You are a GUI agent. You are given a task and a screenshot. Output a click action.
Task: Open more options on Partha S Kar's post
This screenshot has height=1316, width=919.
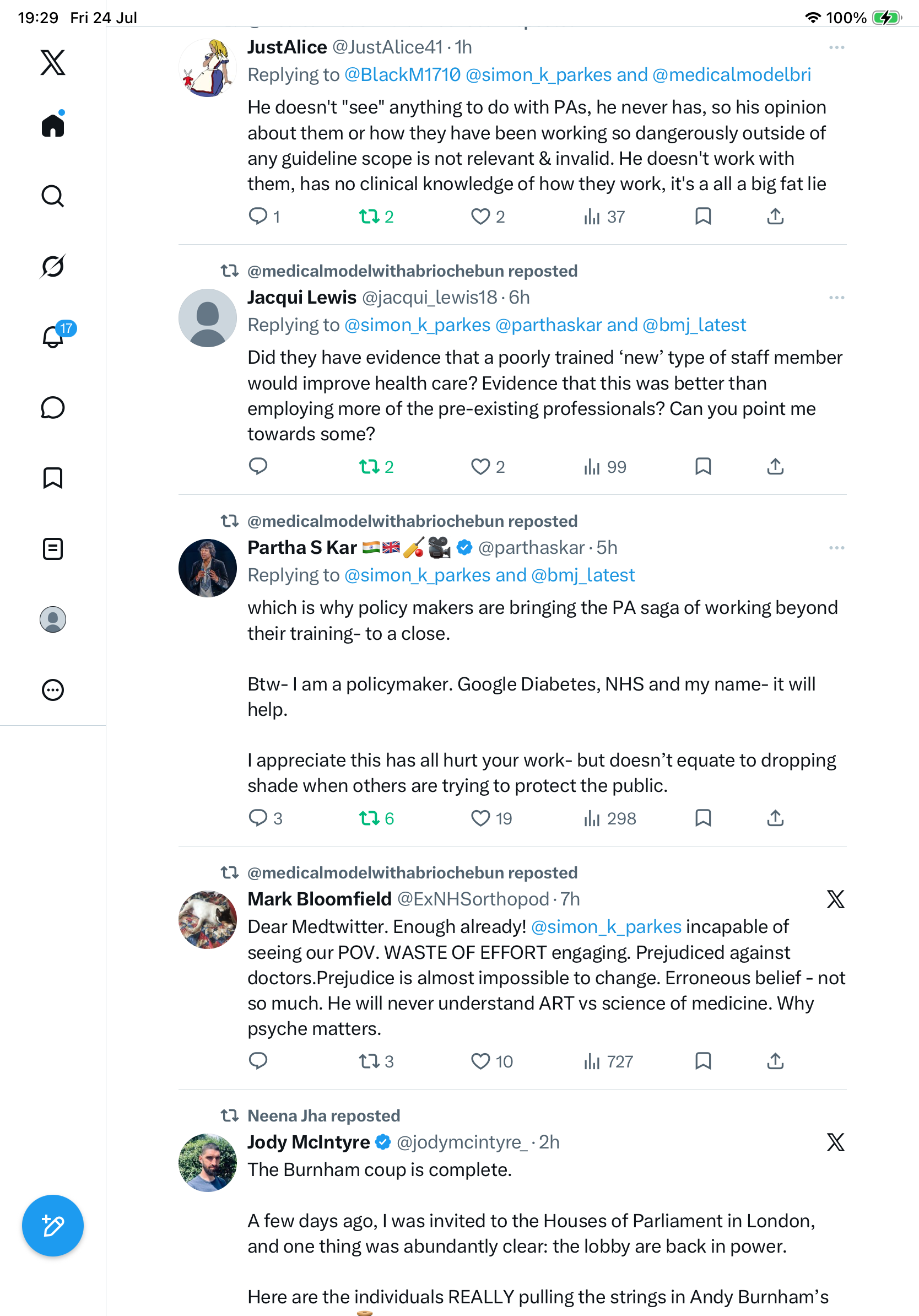[x=836, y=547]
